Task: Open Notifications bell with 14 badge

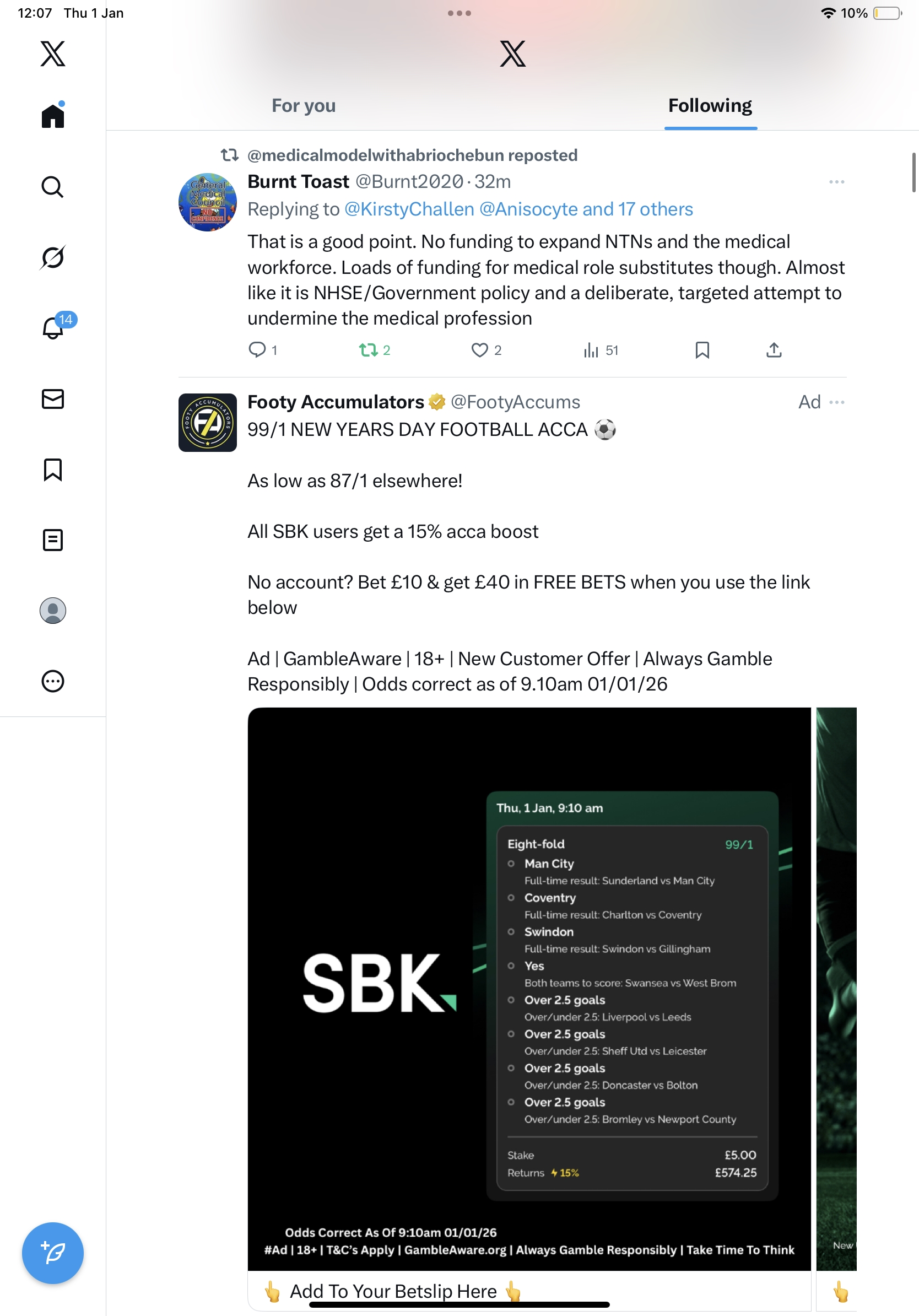Action: coord(54,328)
